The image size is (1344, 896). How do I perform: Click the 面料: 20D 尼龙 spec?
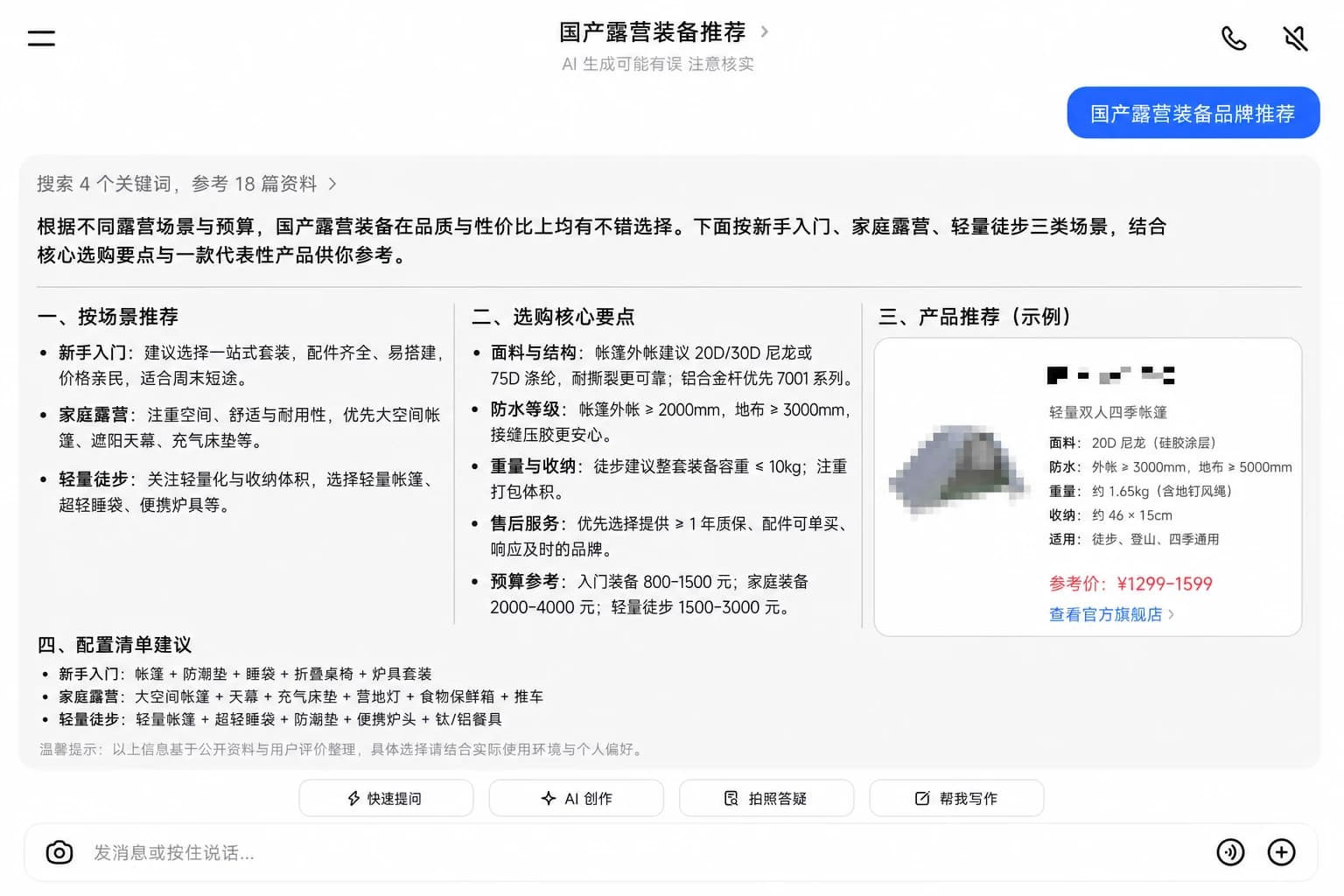pos(1132,443)
